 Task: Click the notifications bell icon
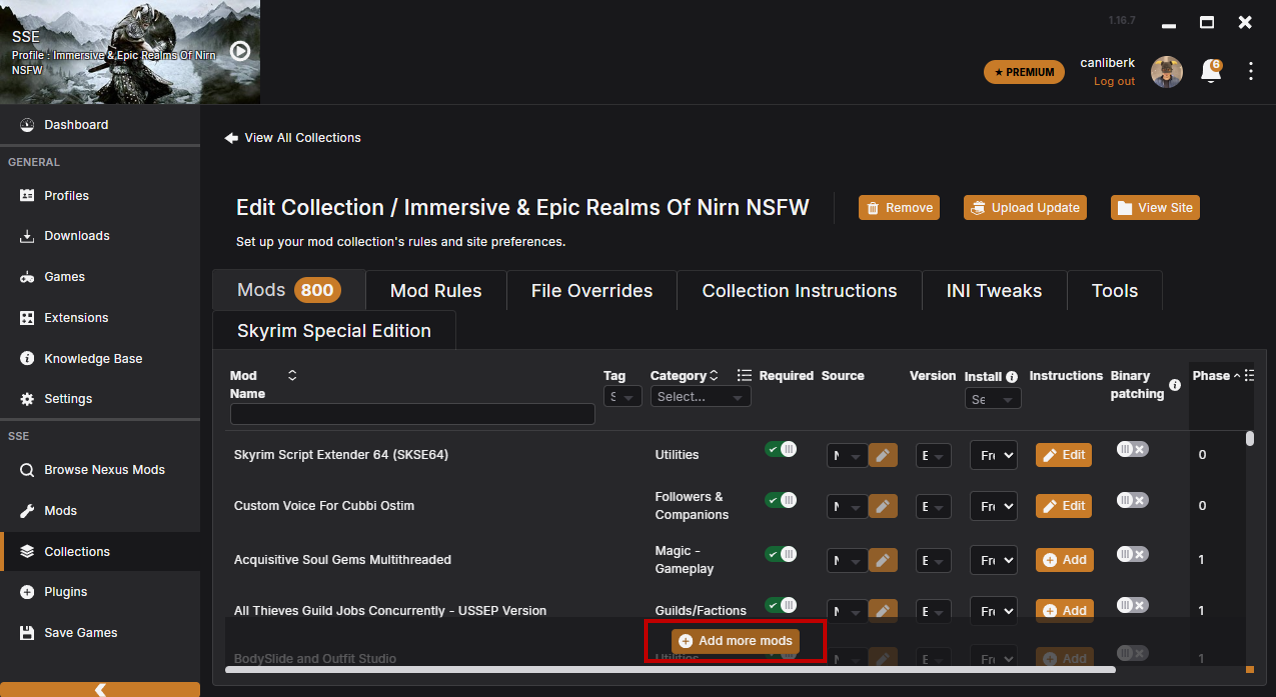click(1210, 72)
